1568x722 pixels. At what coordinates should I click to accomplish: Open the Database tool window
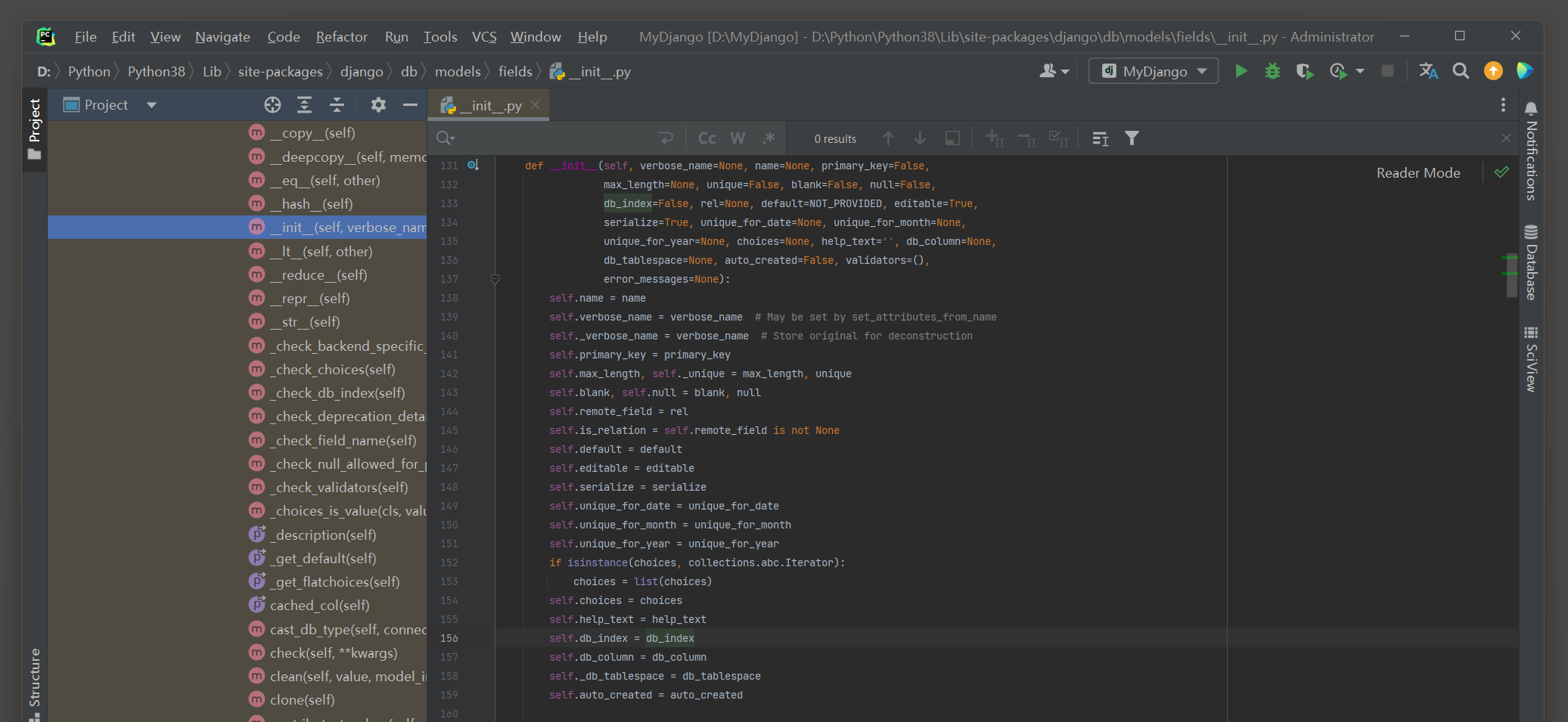click(1531, 262)
